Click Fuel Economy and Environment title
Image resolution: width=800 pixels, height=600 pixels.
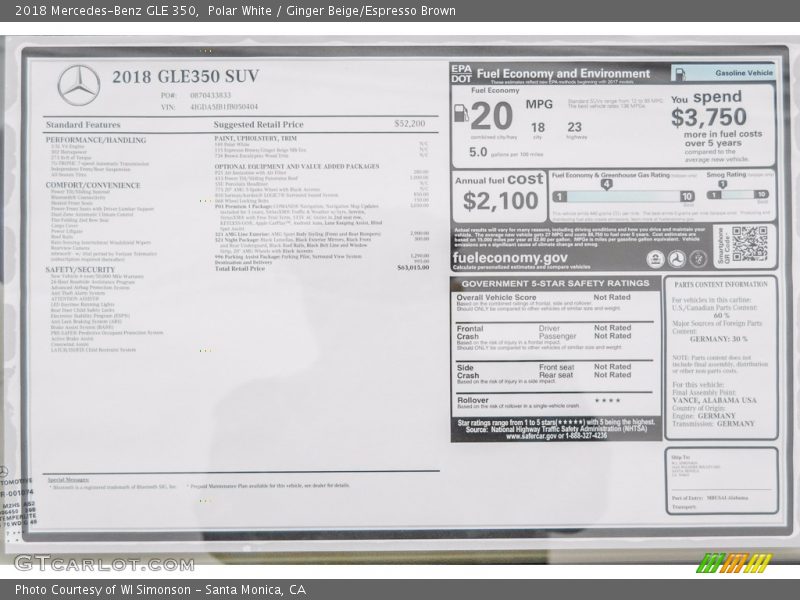coord(563,73)
